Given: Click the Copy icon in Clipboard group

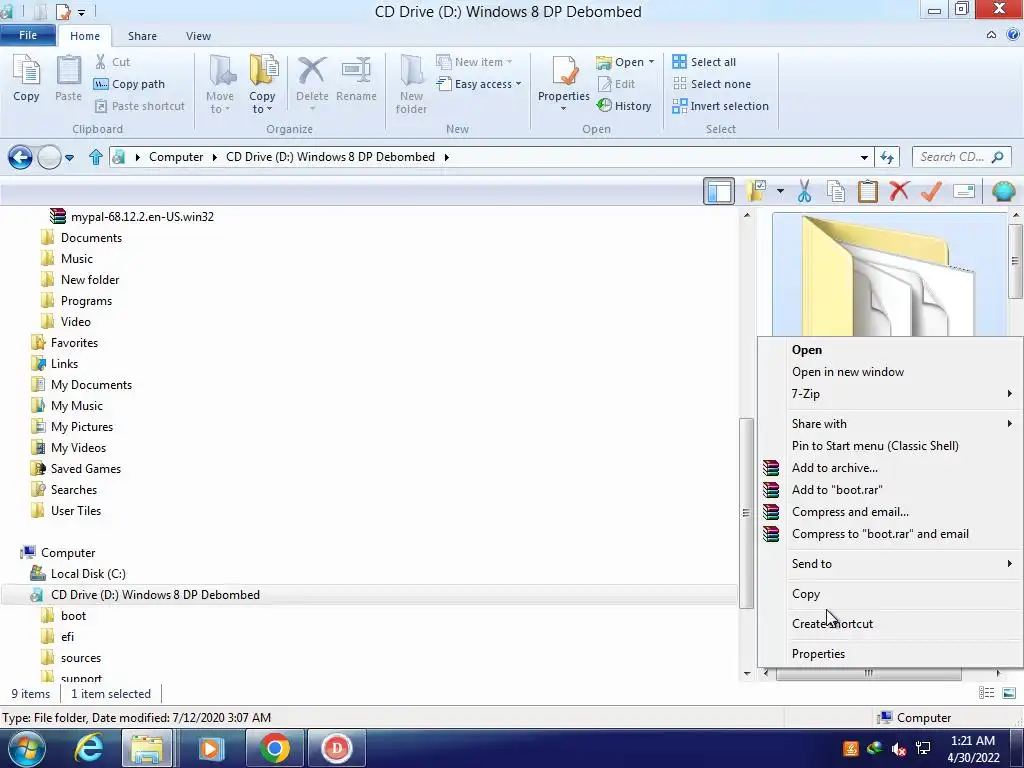Looking at the screenshot, I should coord(26,78).
